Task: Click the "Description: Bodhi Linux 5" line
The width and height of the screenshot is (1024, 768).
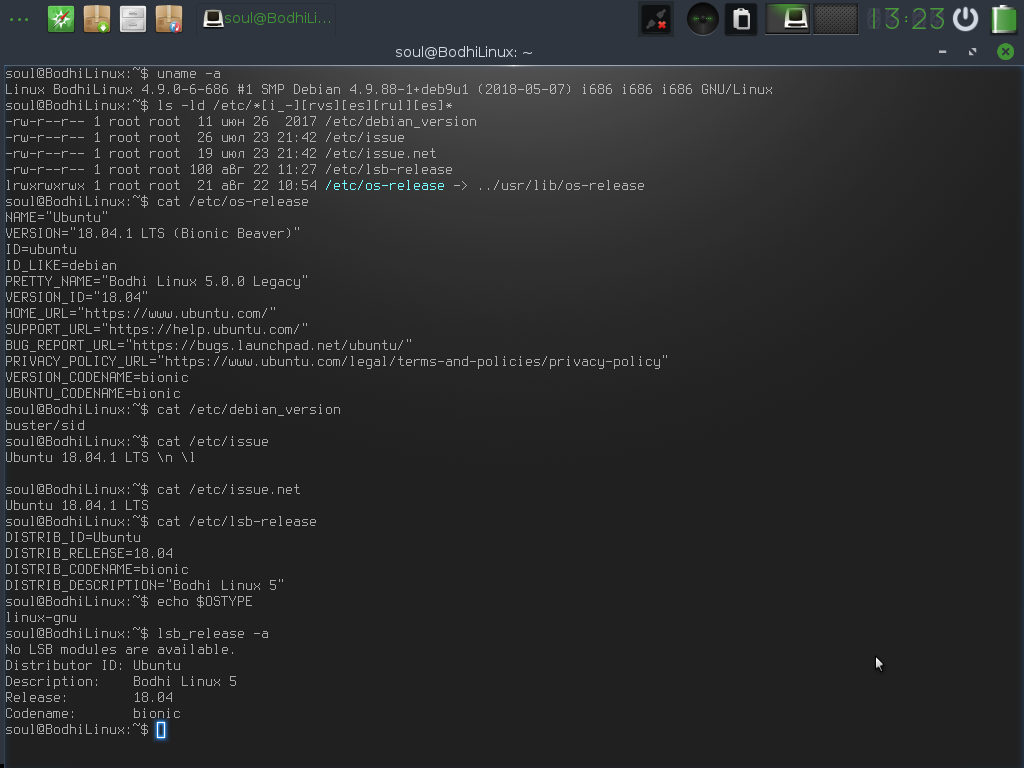Action: coord(121,682)
